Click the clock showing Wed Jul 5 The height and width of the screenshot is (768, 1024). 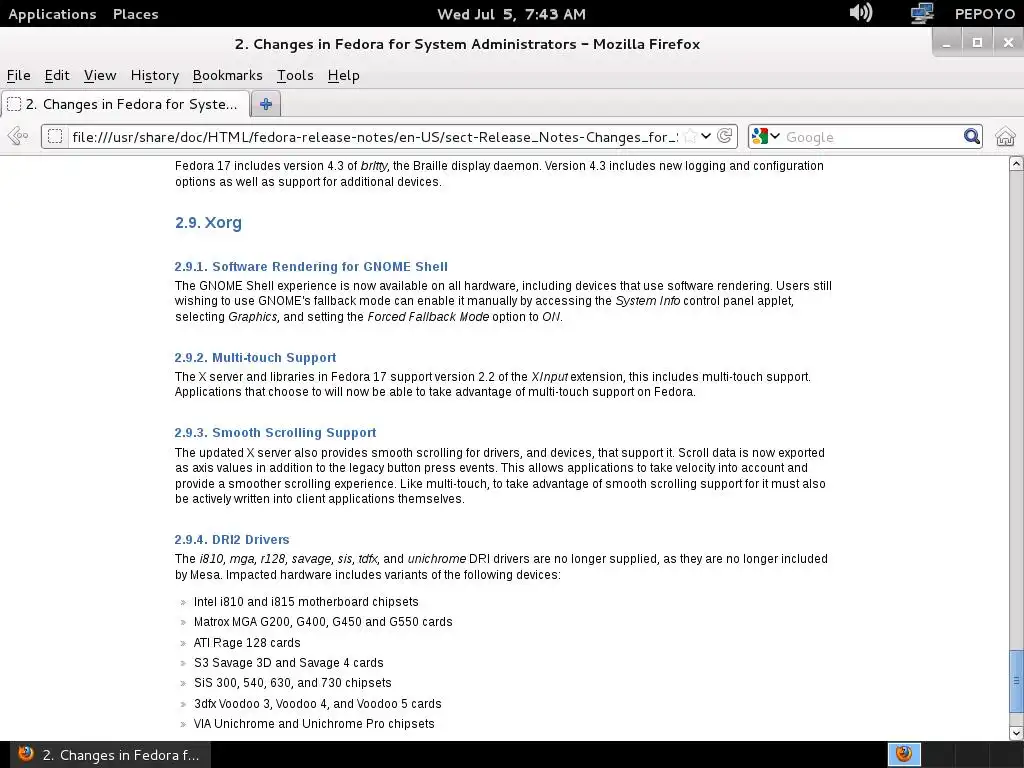pyautogui.click(x=511, y=14)
